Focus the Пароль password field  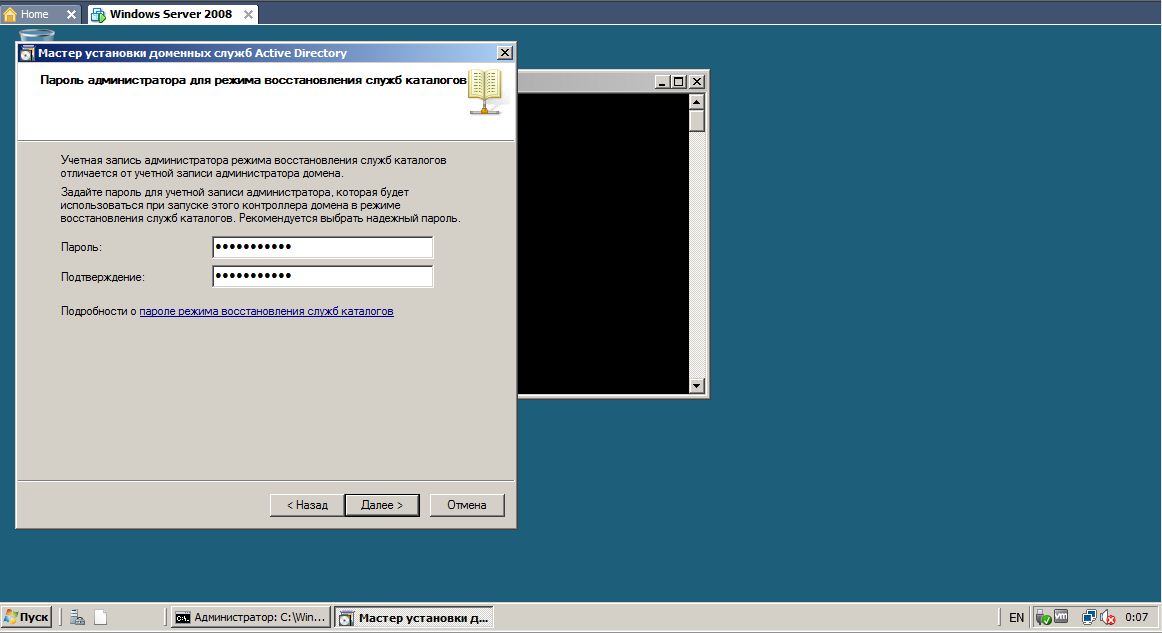coord(322,247)
